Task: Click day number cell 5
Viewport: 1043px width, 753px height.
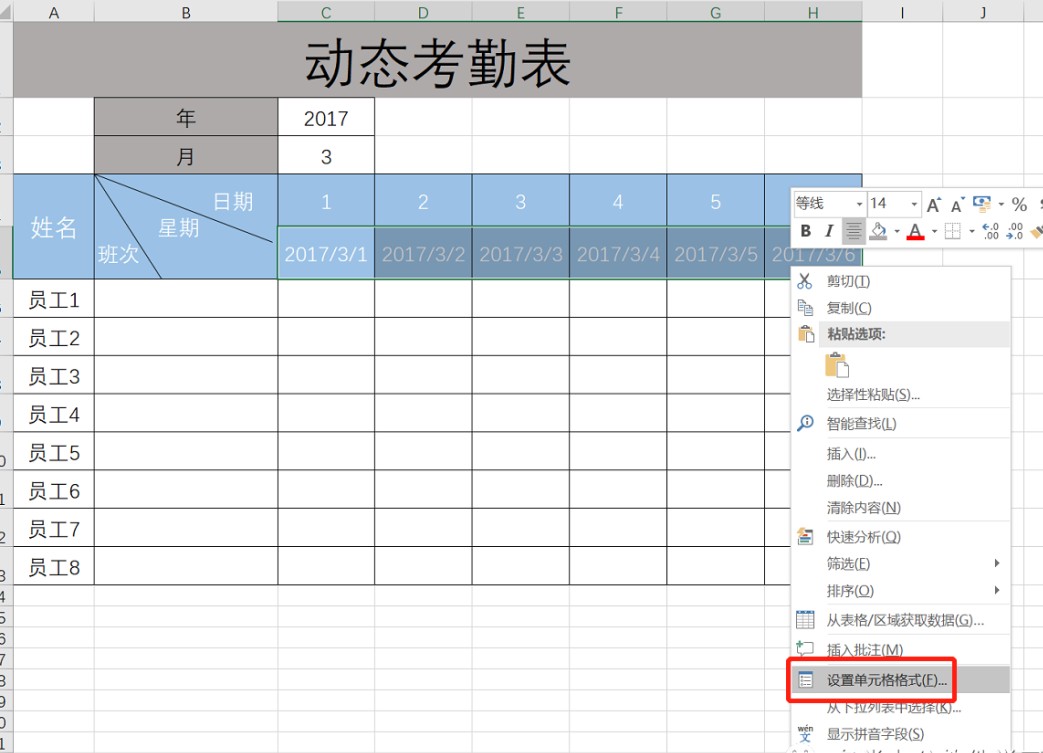Action: click(x=716, y=202)
